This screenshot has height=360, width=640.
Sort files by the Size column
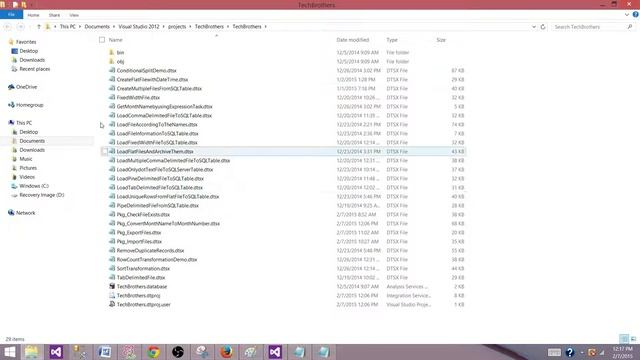click(441, 40)
